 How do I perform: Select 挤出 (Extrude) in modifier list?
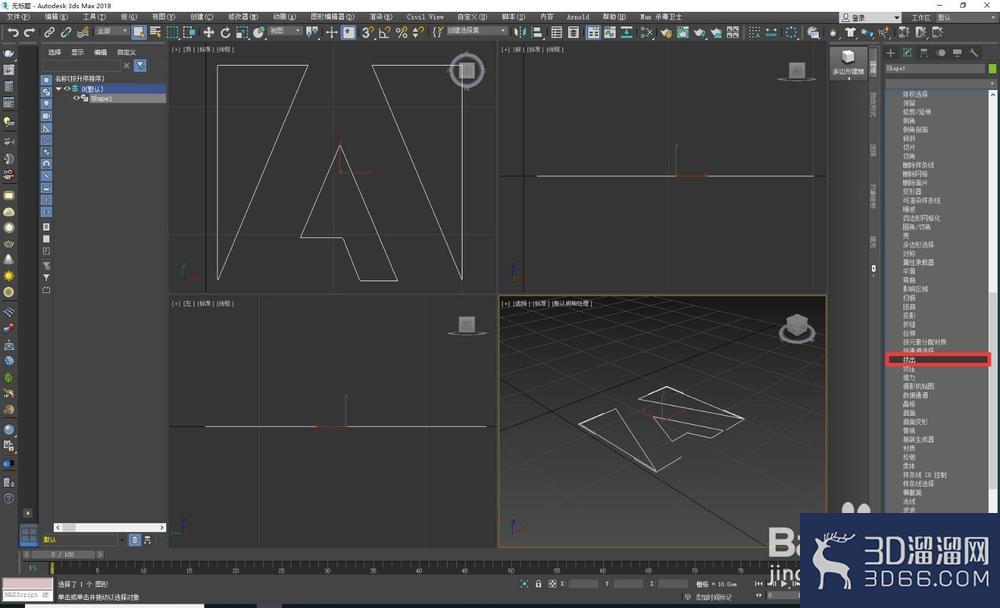(938, 360)
